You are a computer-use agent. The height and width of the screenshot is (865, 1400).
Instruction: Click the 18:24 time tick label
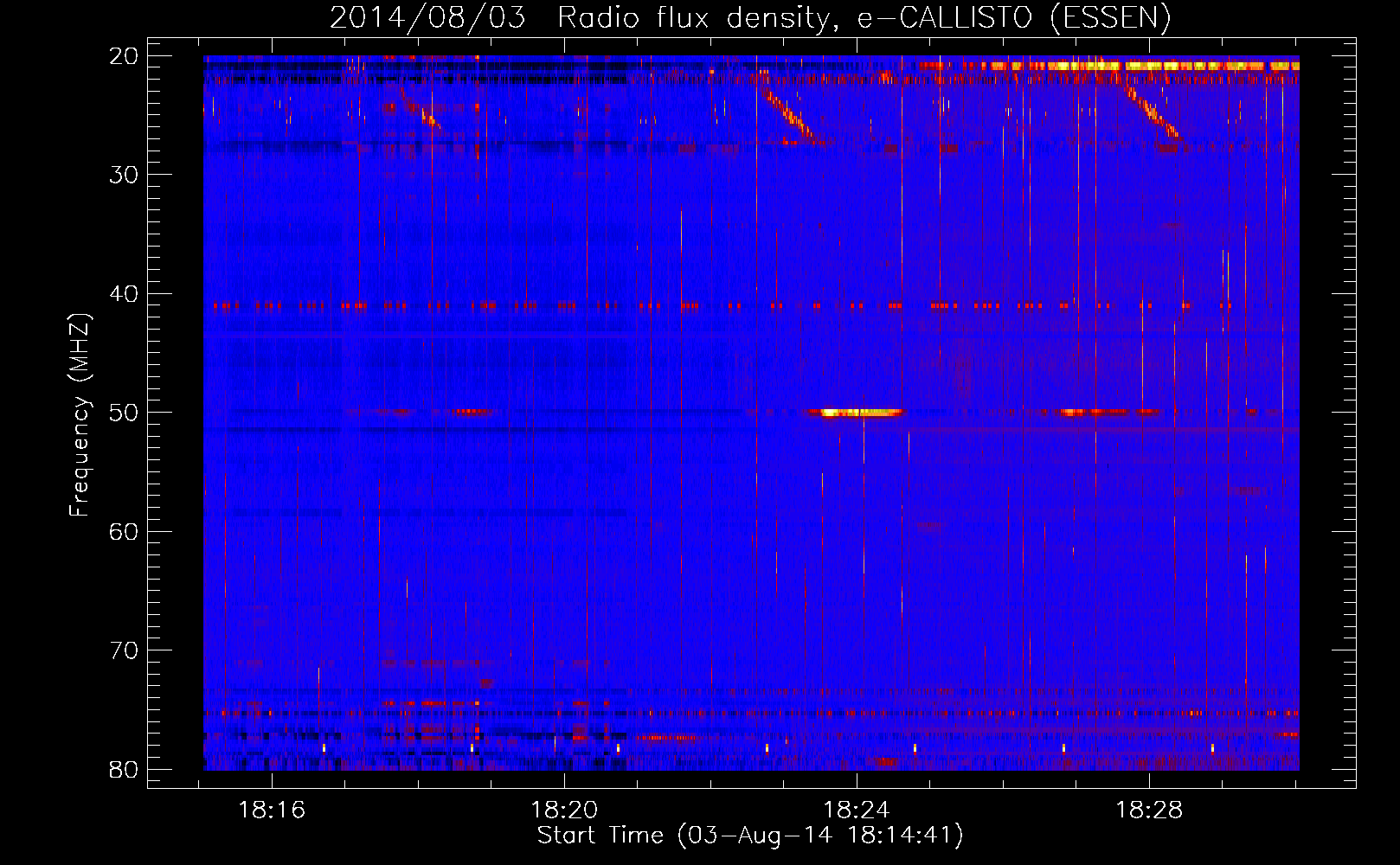click(x=857, y=811)
